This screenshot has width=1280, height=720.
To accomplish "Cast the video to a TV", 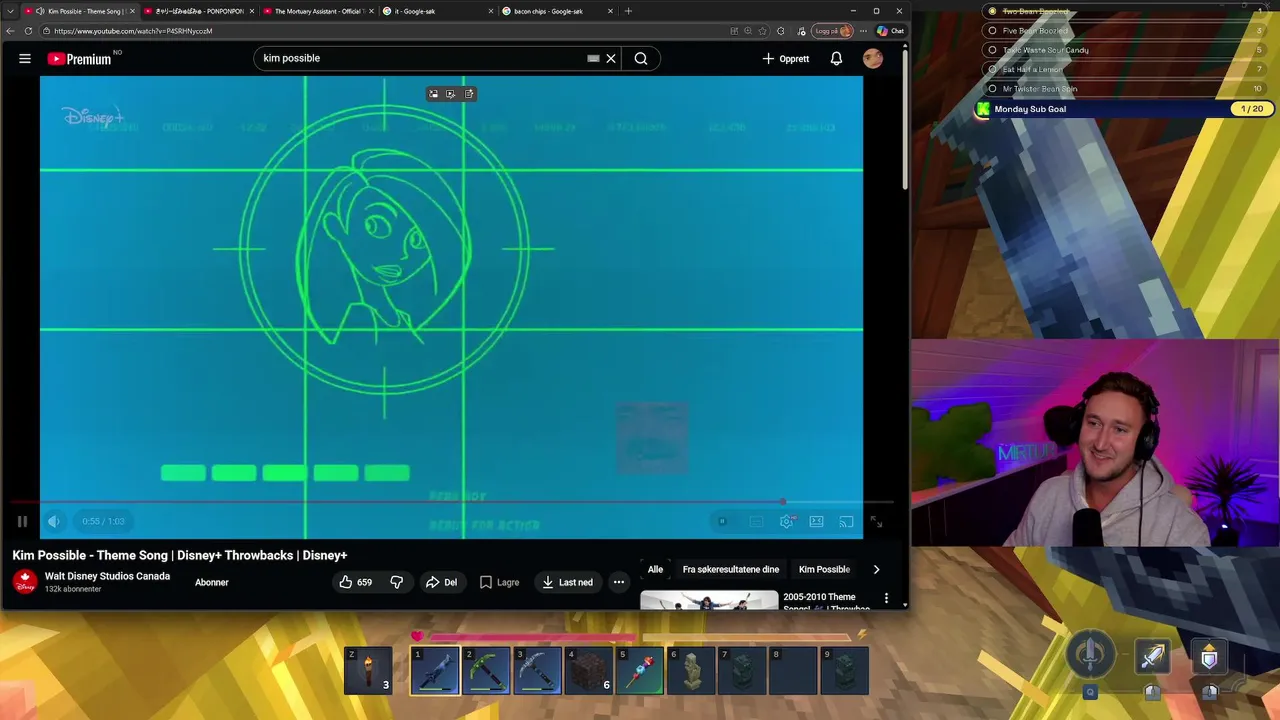I will tap(846, 521).
